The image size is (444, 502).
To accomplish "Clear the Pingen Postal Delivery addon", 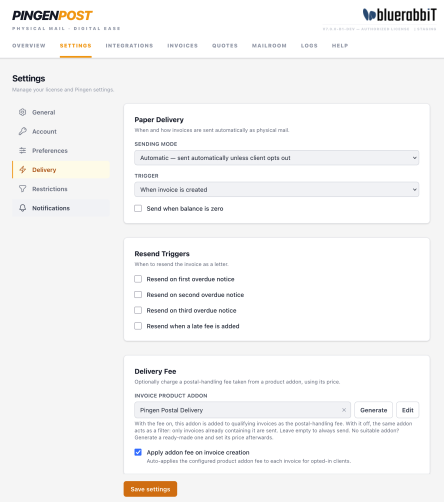I will 344,410.
